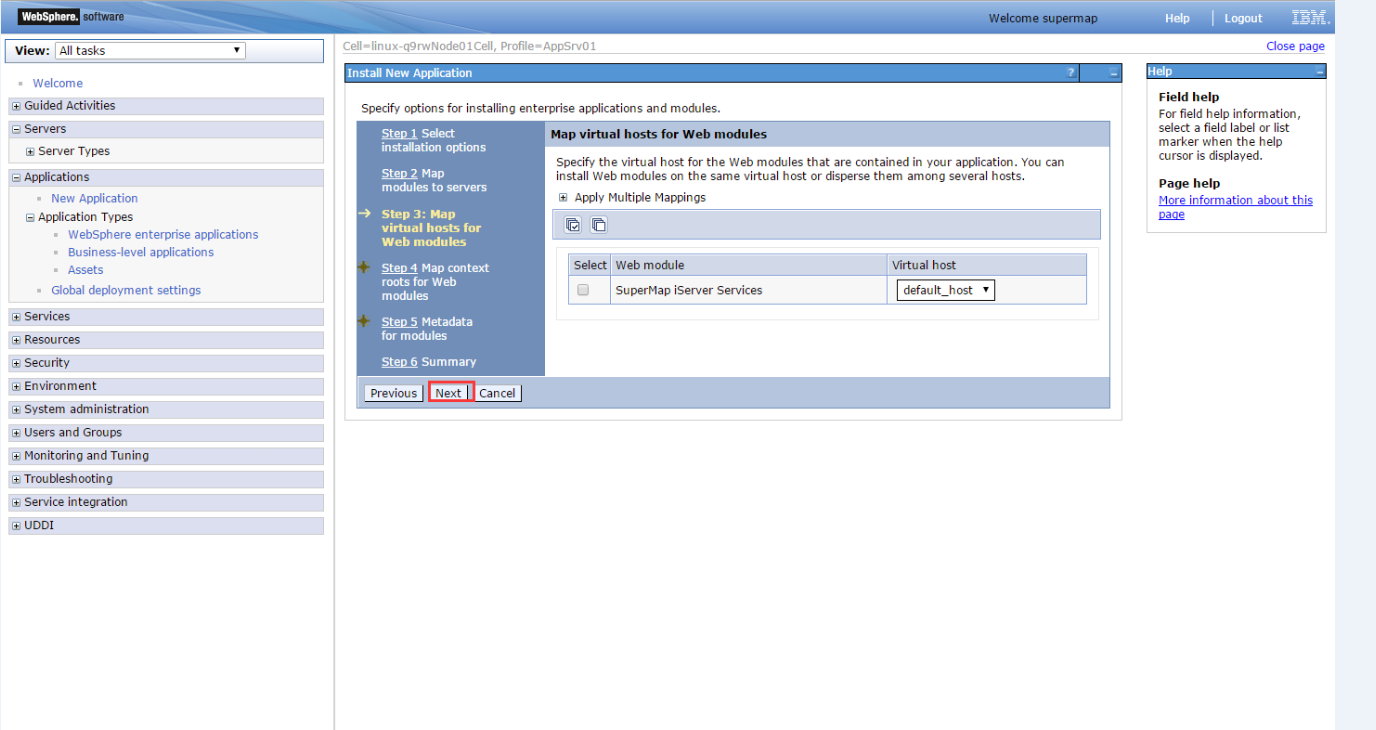The image size is (1376, 730).
Task: Click Logout in the top header
Action: (x=1243, y=18)
